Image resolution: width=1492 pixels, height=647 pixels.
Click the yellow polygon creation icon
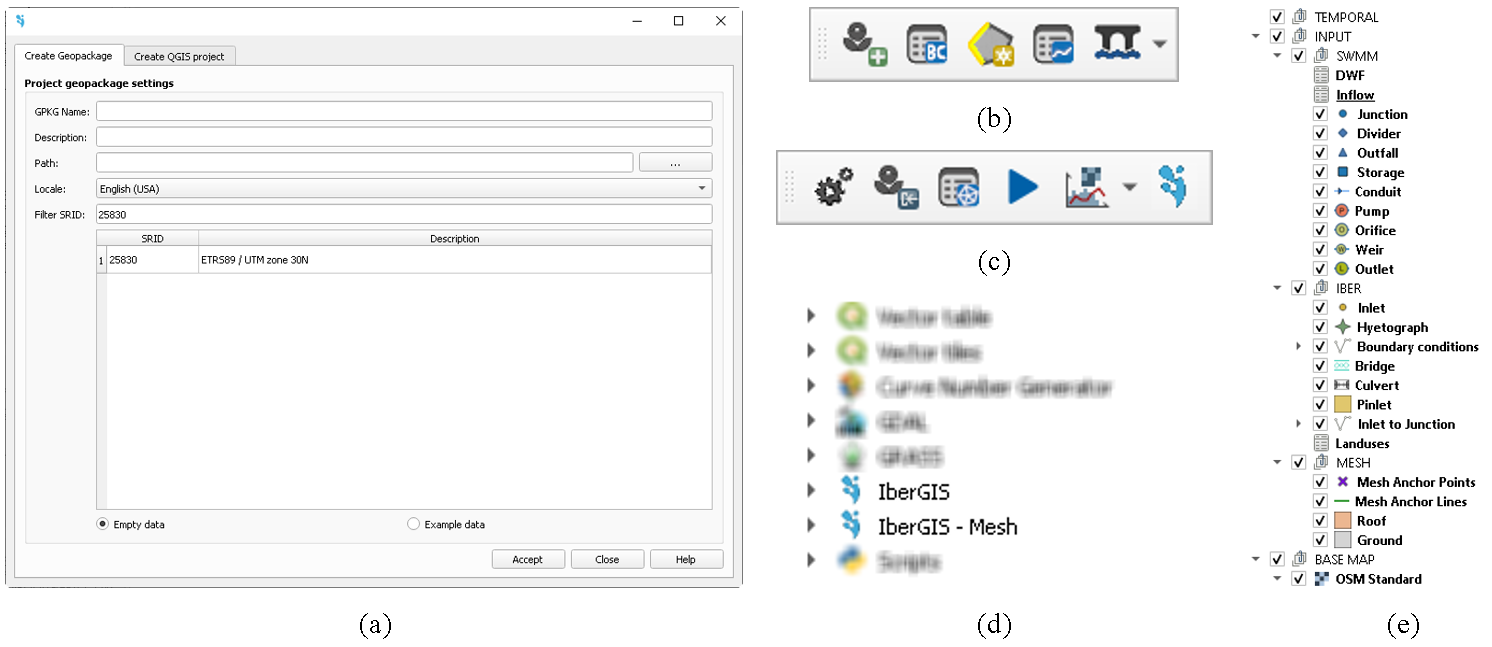[990, 45]
